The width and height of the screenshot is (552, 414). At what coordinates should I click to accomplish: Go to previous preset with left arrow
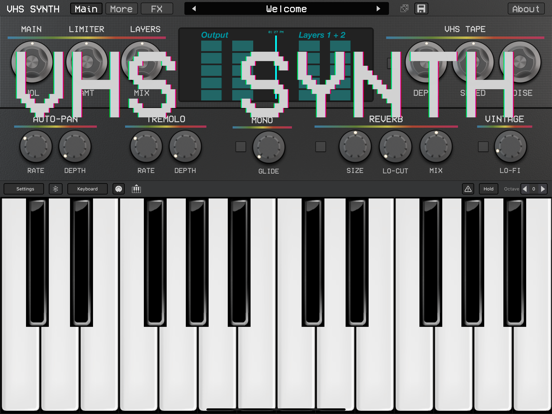coord(194,8)
